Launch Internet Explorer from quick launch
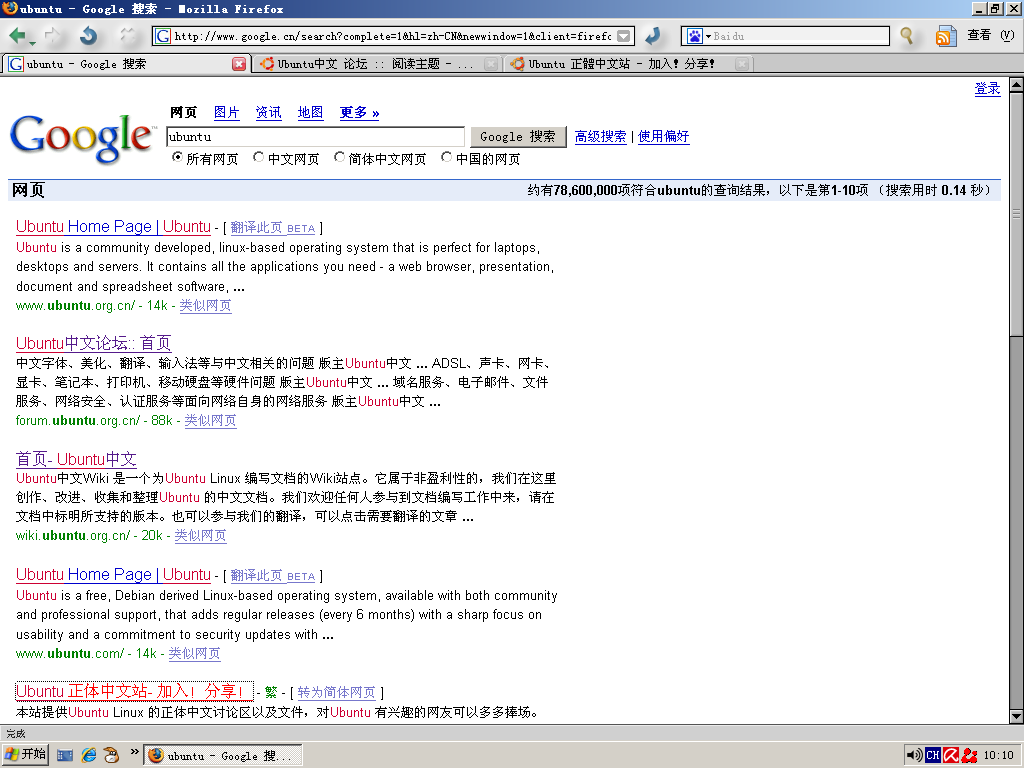Screen dimensions: 1024x768 tap(89, 756)
